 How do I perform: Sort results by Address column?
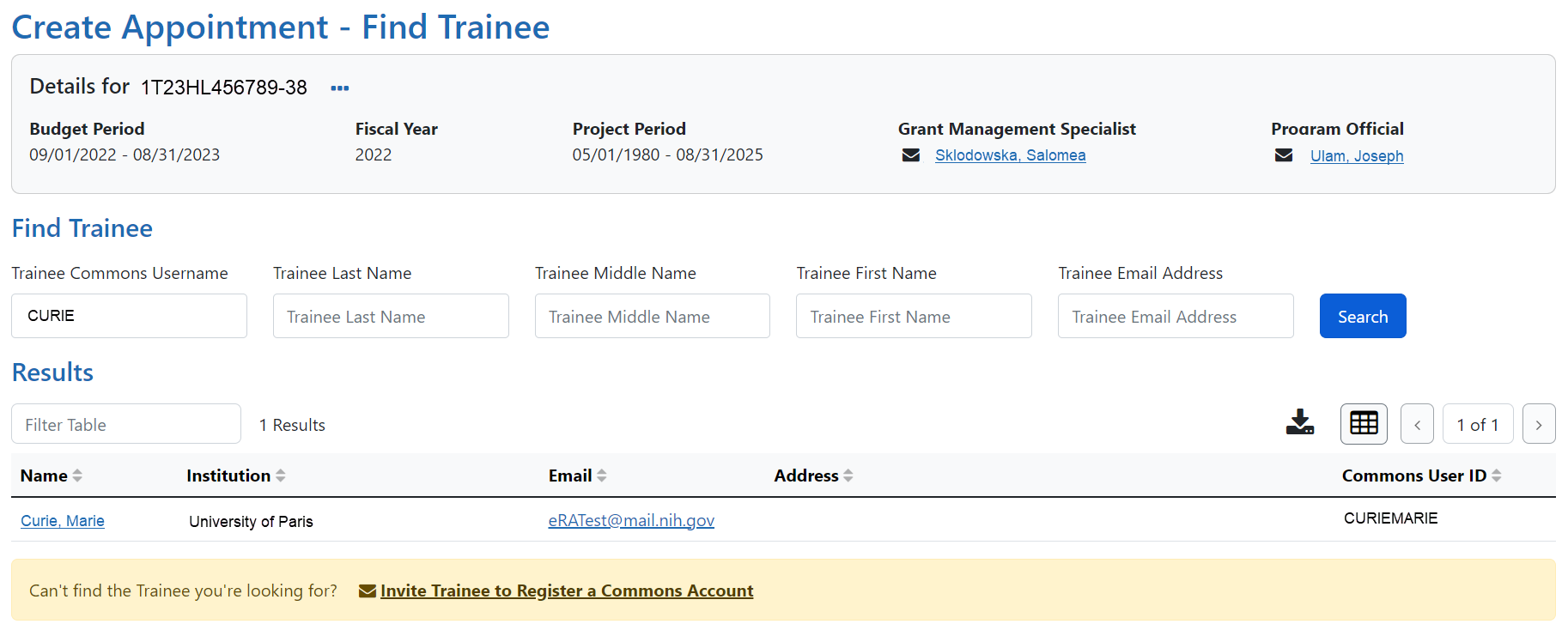point(848,475)
